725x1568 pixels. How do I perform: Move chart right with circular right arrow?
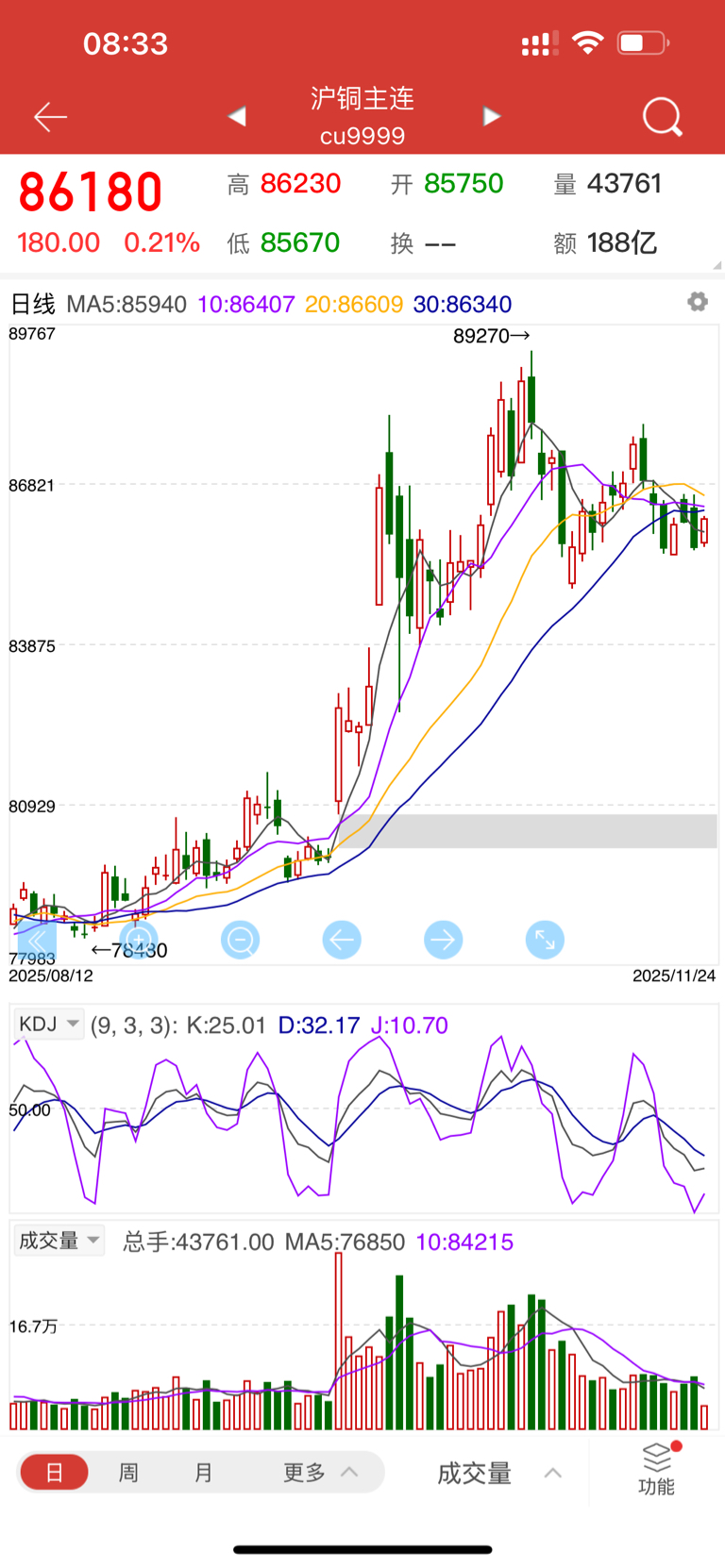(x=443, y=940)
